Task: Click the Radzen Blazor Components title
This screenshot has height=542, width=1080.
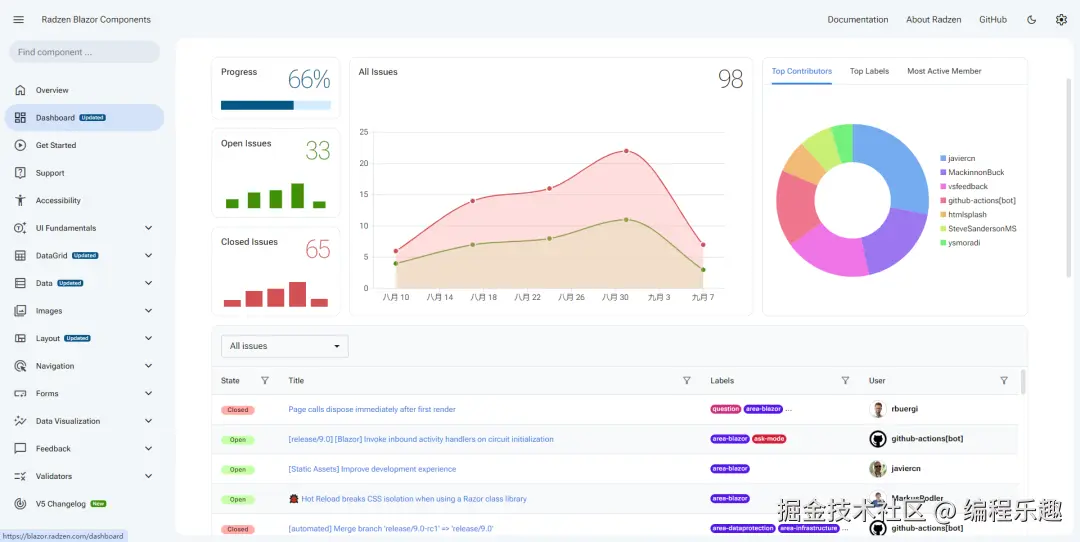Action: (96, 20)
